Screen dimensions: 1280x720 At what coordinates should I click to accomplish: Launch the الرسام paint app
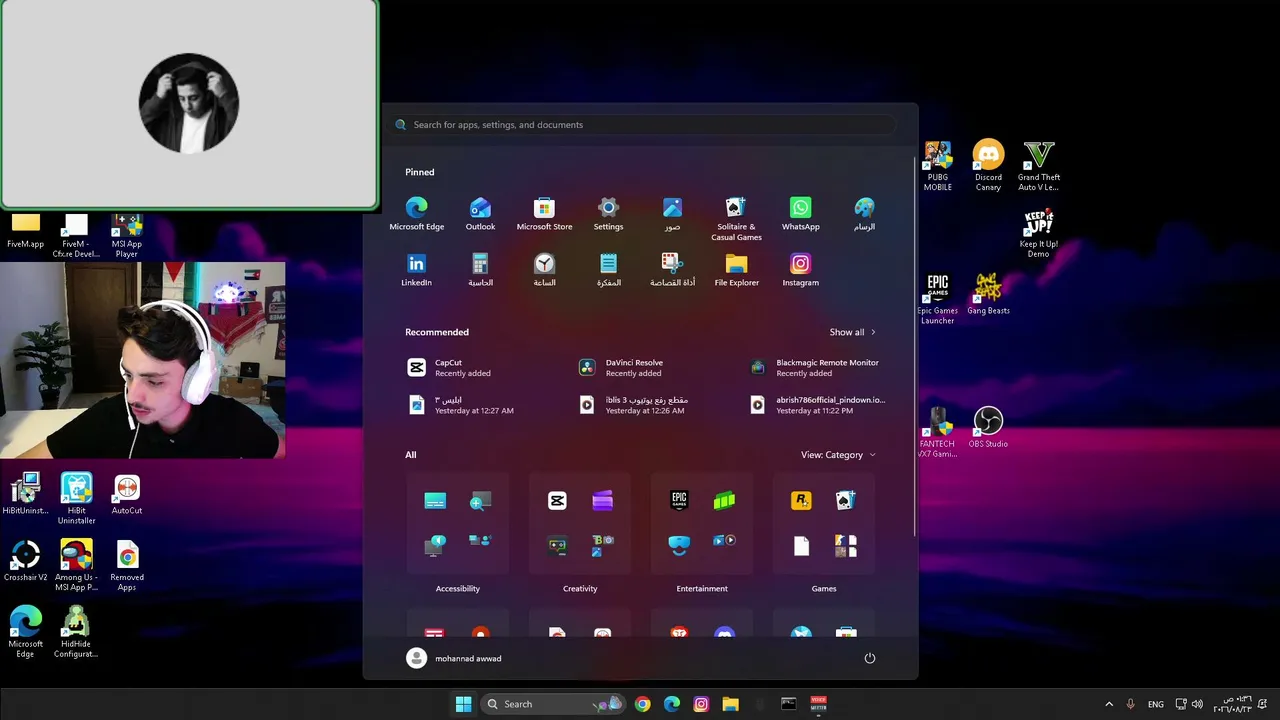tap(864, 214)
